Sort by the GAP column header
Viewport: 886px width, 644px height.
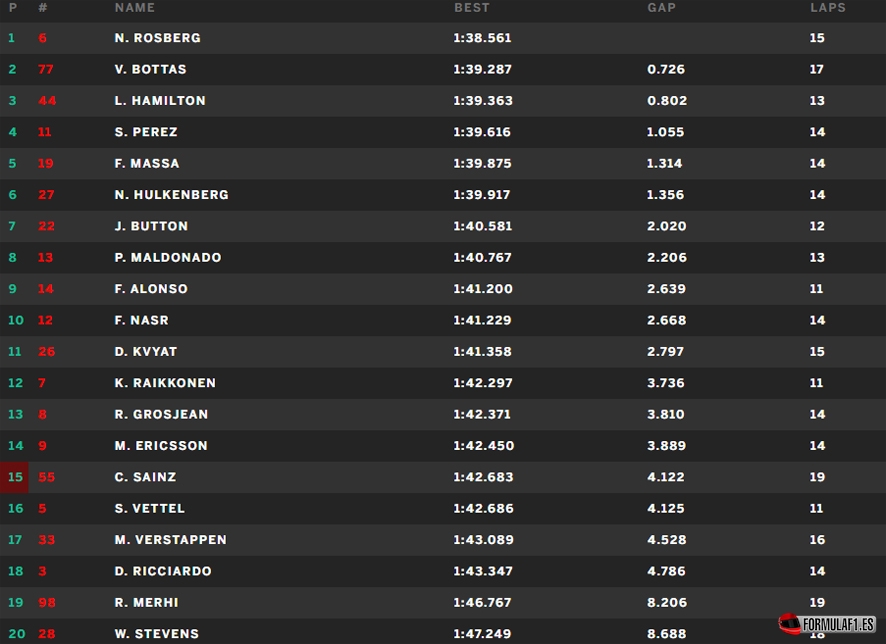click(x=661, y=8)
